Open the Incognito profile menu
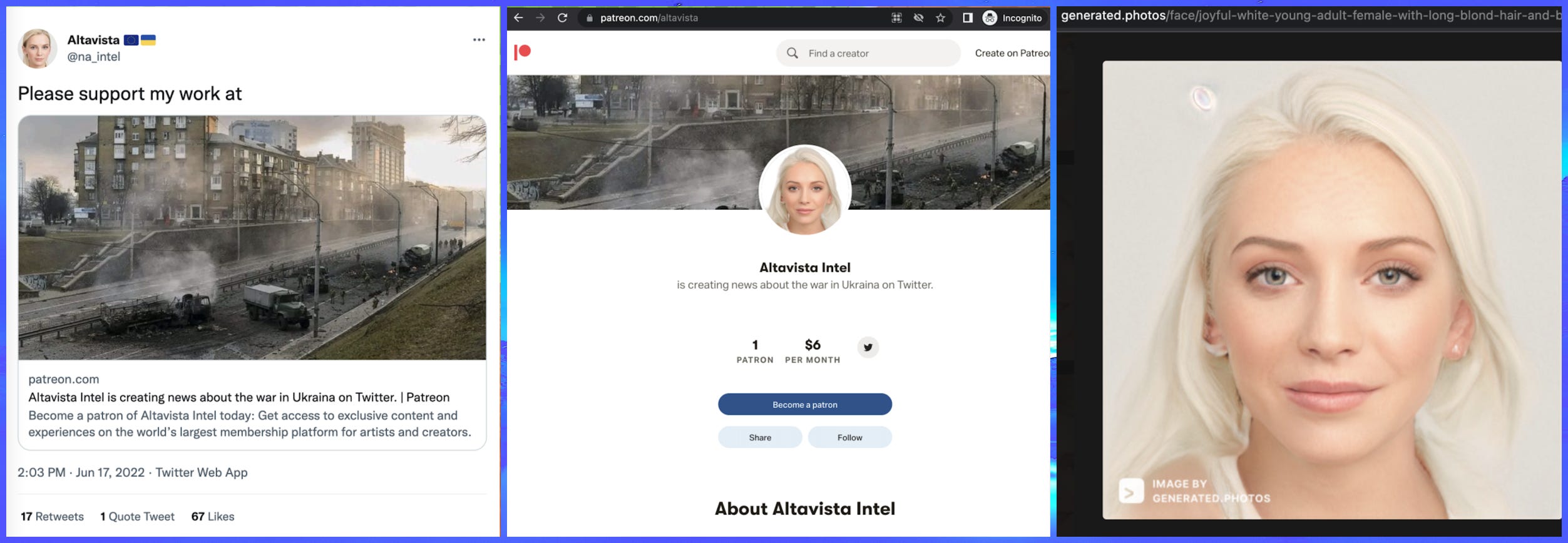Image resolution: width=1568 pixels, height=543 pixels. pos(1012,18)
